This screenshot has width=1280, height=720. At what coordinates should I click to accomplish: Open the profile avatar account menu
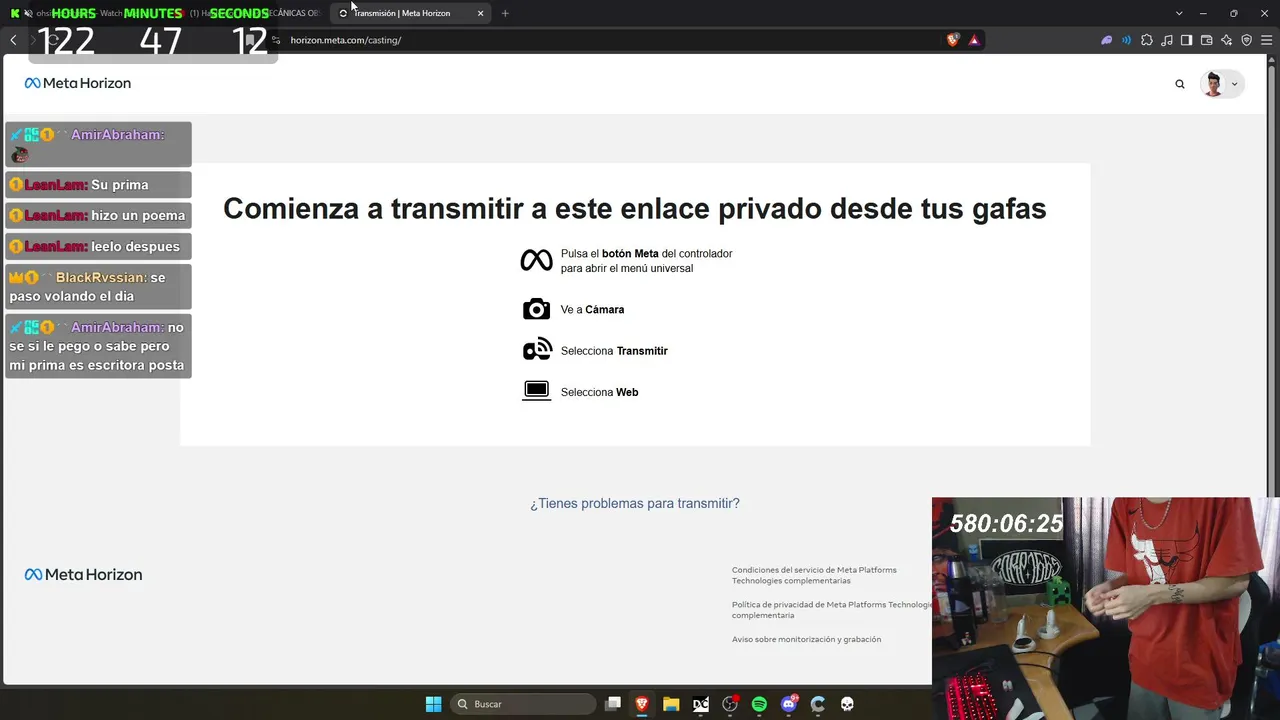coord(1221,84)
